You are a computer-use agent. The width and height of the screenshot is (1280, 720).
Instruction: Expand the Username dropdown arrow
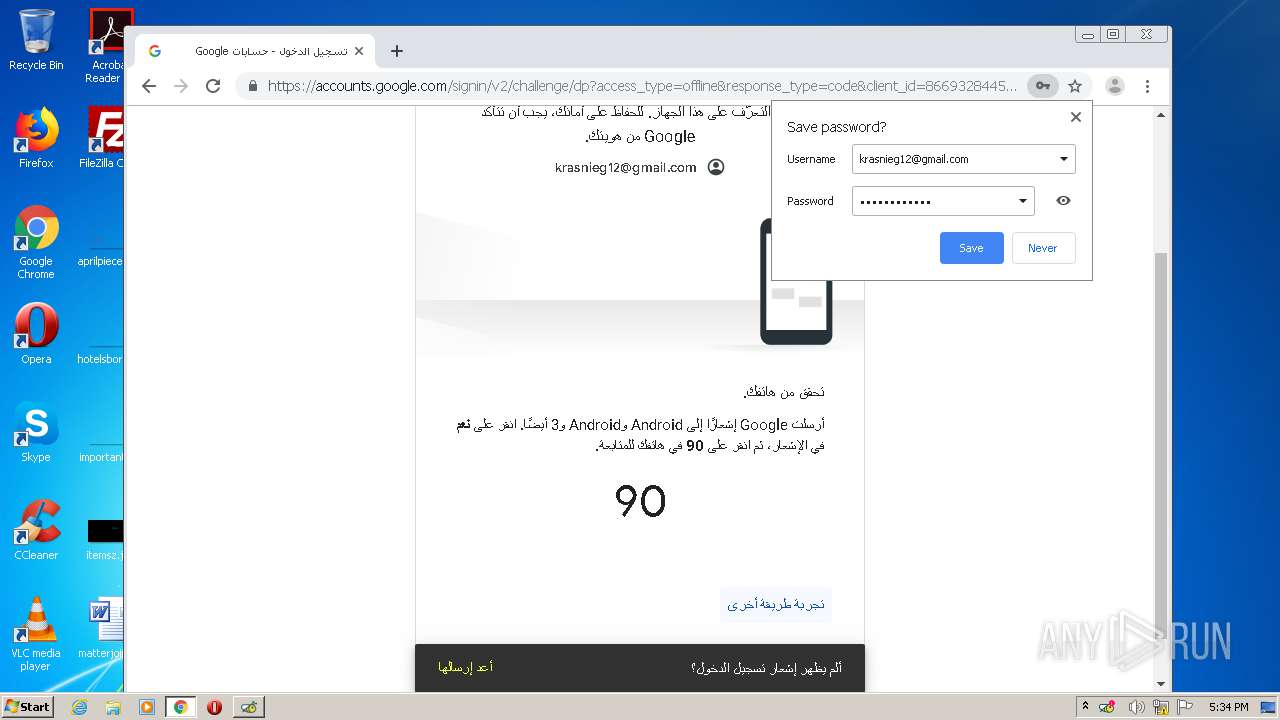(1064, 159)
